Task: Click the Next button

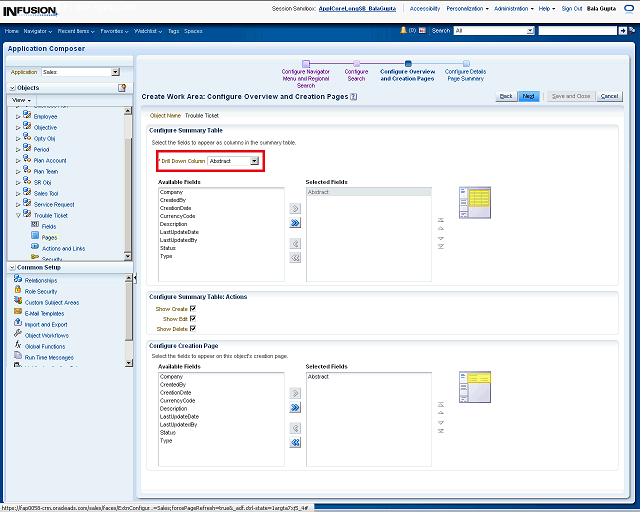Action: 529,96
